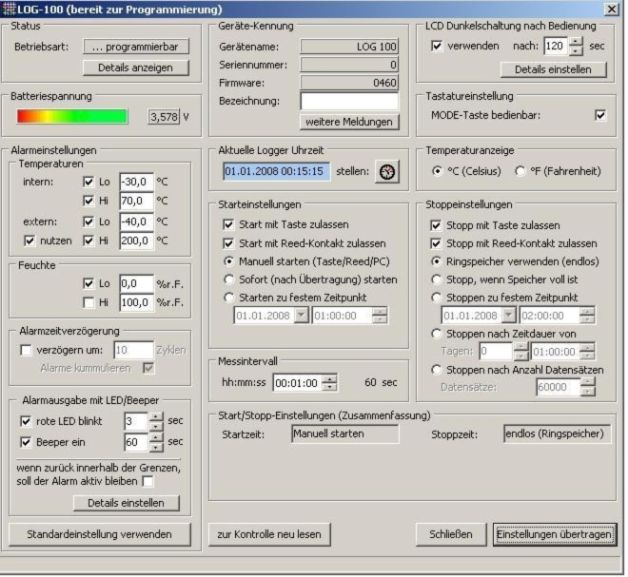Screen dimensions: 628x577
Task: Toggle Feuchte Lo alarm checkbox
Action: pos(88,283)
